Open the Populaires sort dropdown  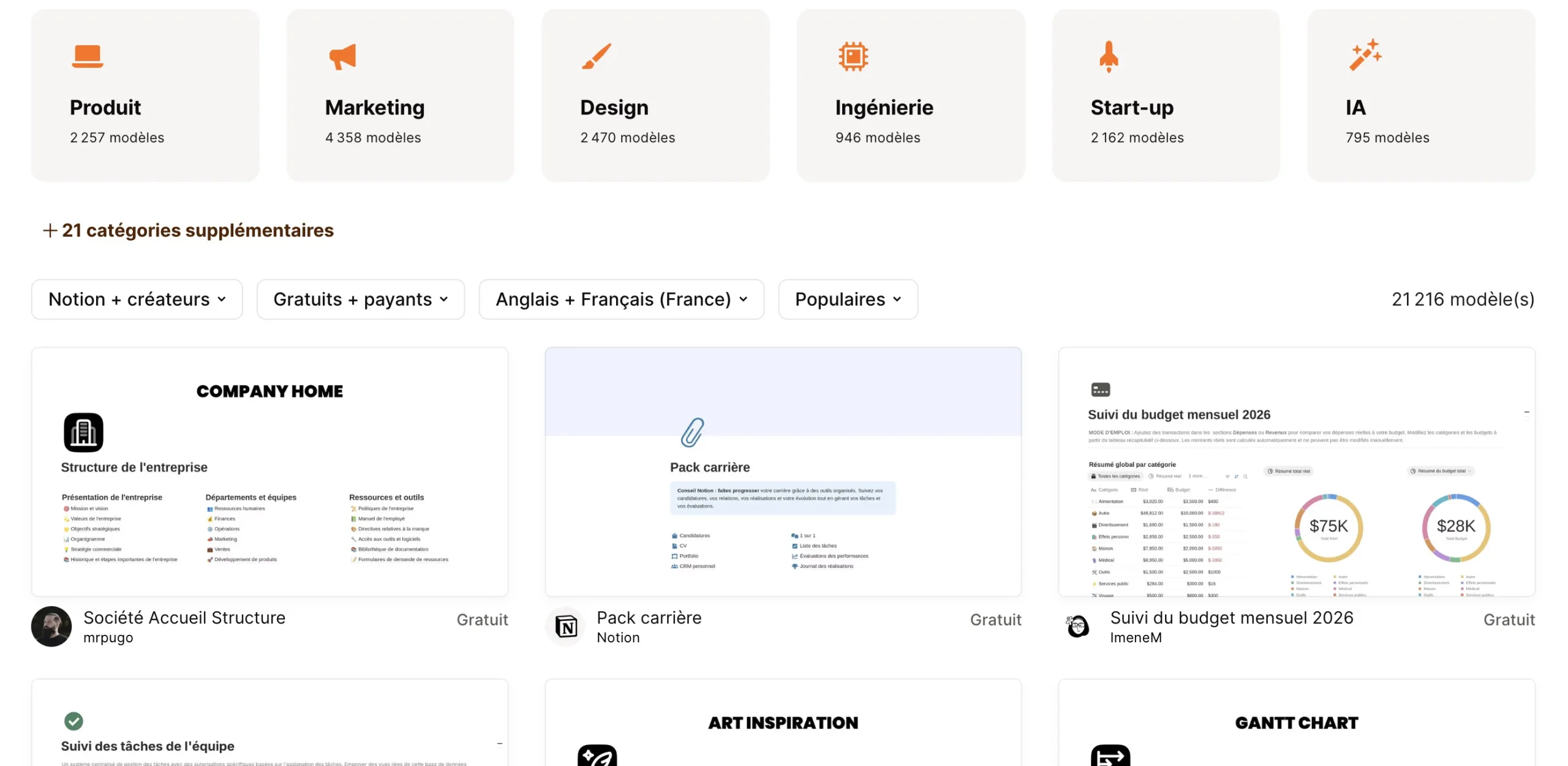pyautogui.click(x=848, y=299)
